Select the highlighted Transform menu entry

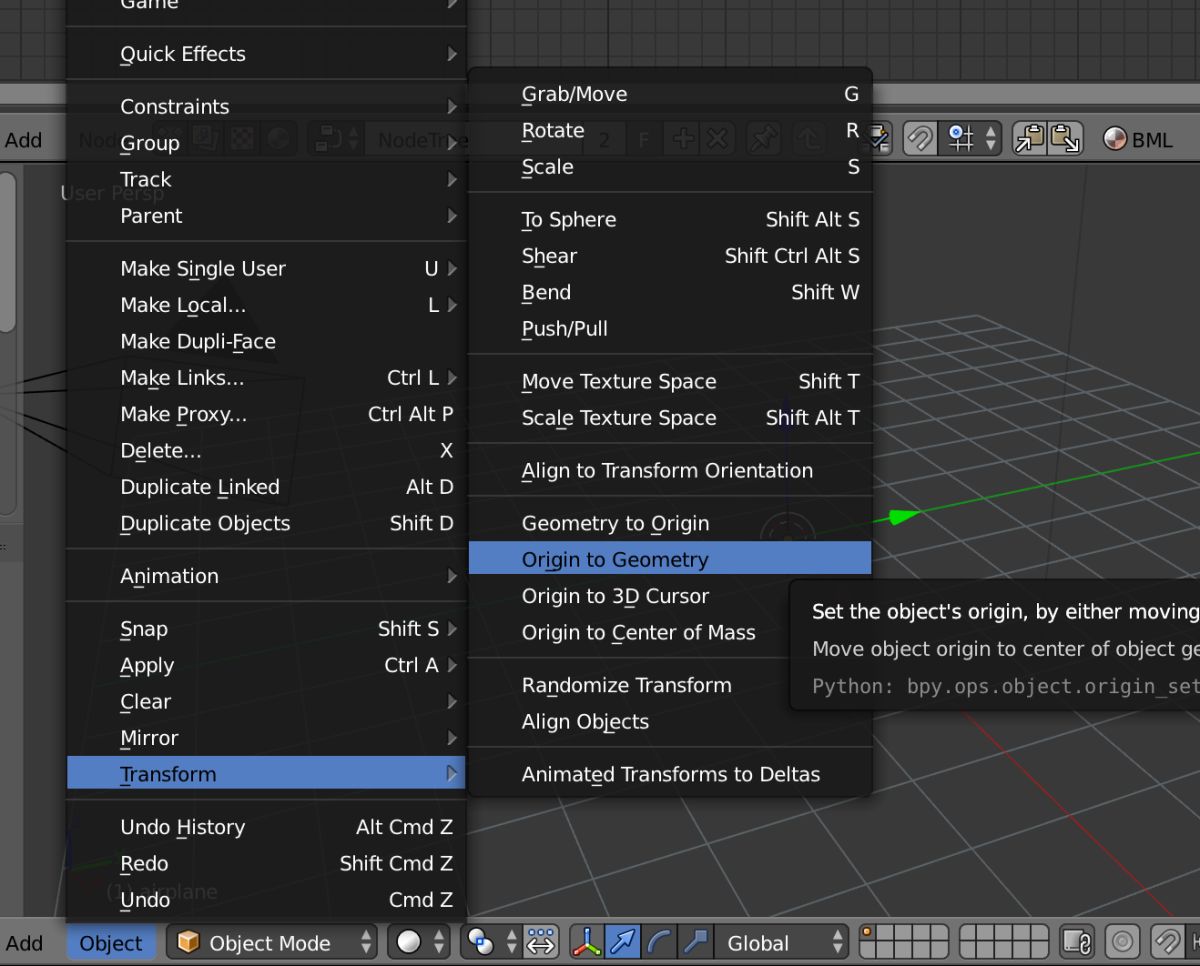266,774
